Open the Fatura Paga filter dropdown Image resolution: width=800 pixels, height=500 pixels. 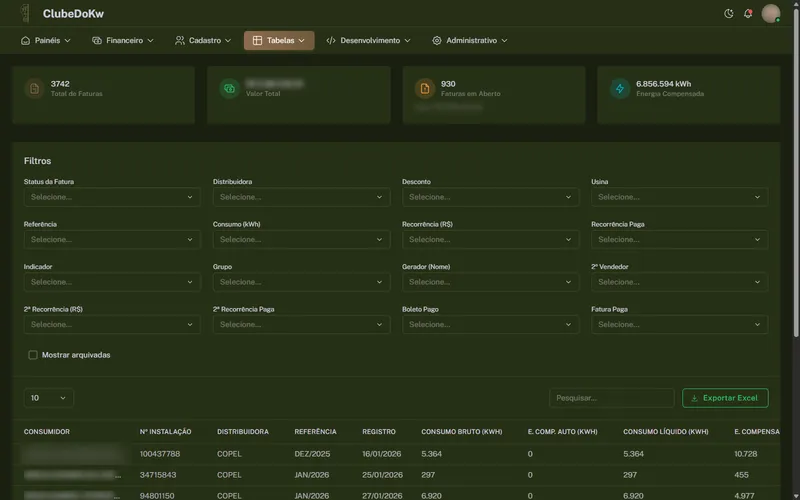pos(680,324)
